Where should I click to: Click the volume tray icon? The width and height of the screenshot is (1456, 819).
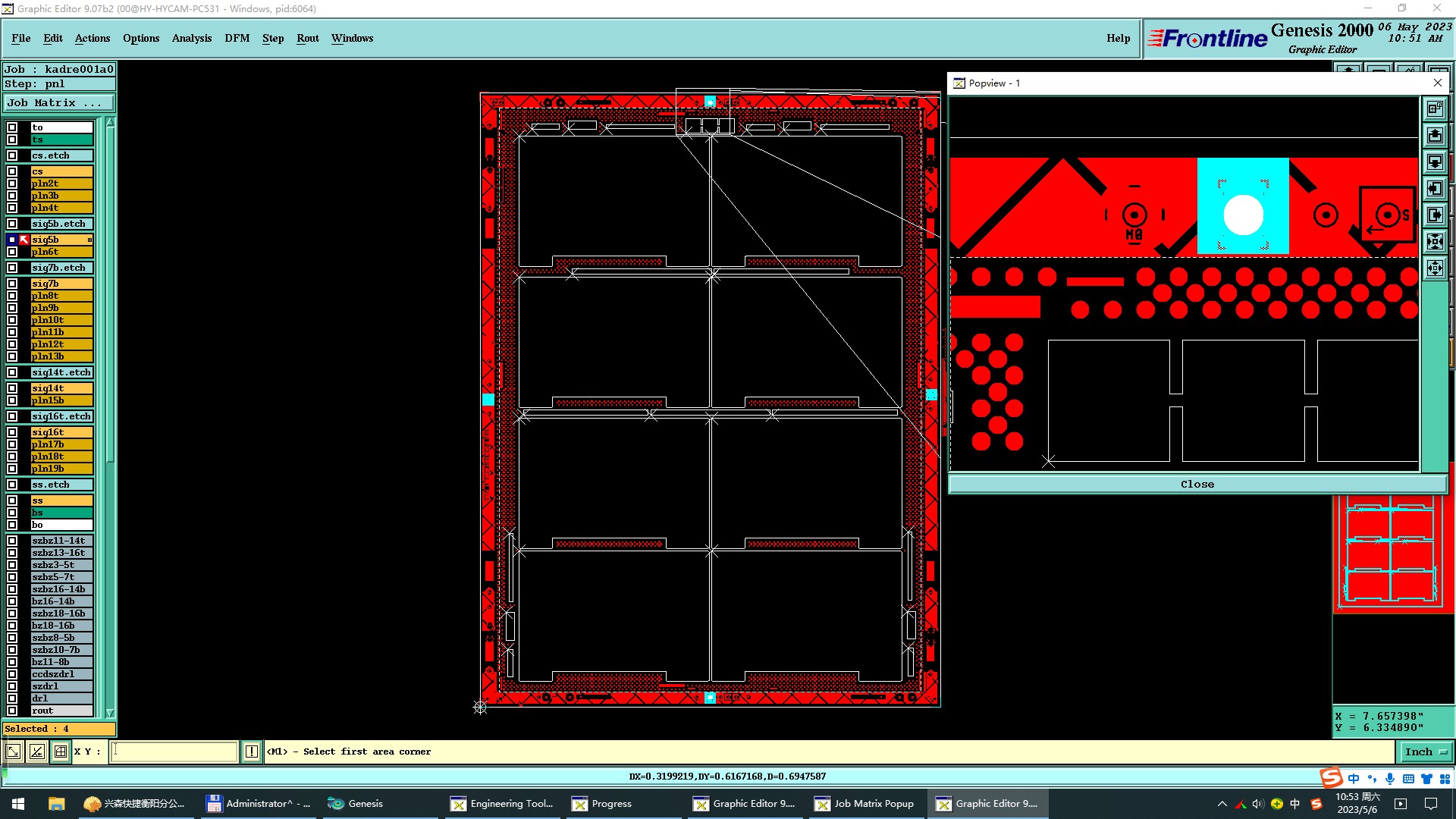pos(1258,804)
